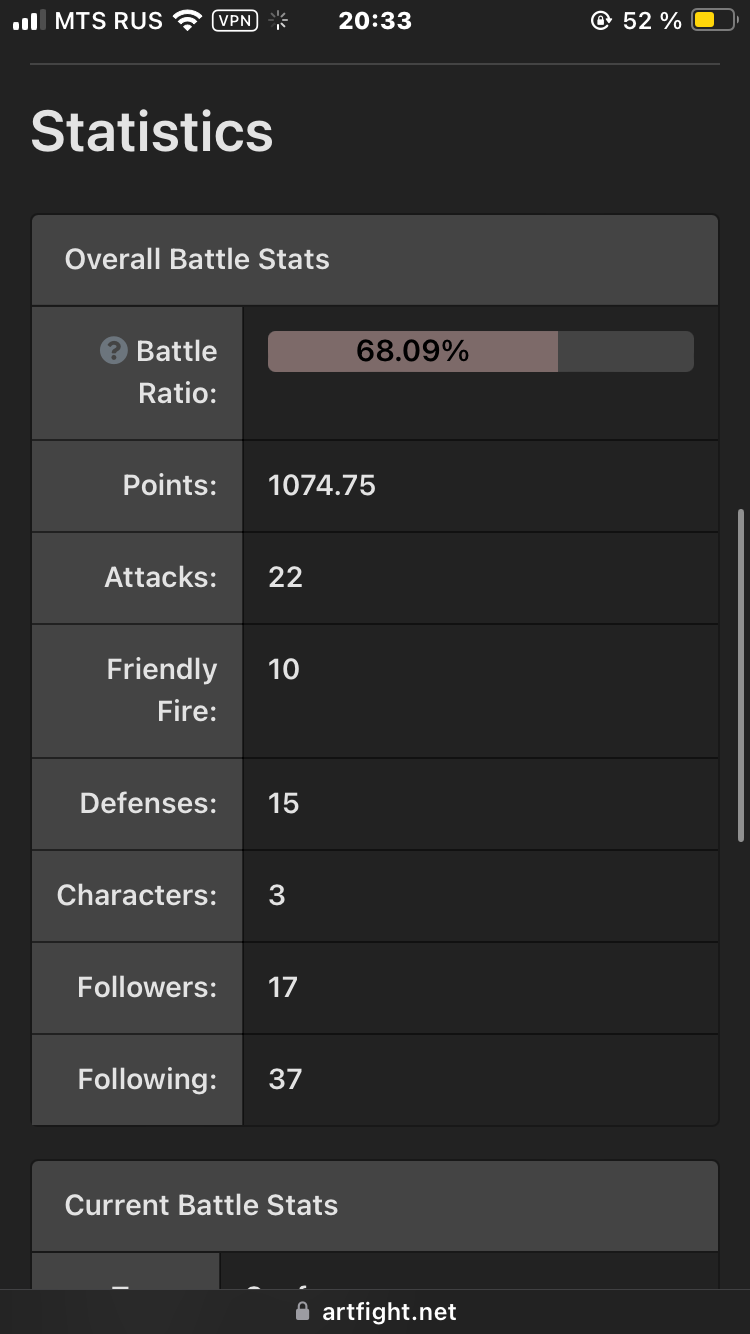Click the 68.09% battle ratio progress bar
750x1334 pixels.
tap(480, 351)
